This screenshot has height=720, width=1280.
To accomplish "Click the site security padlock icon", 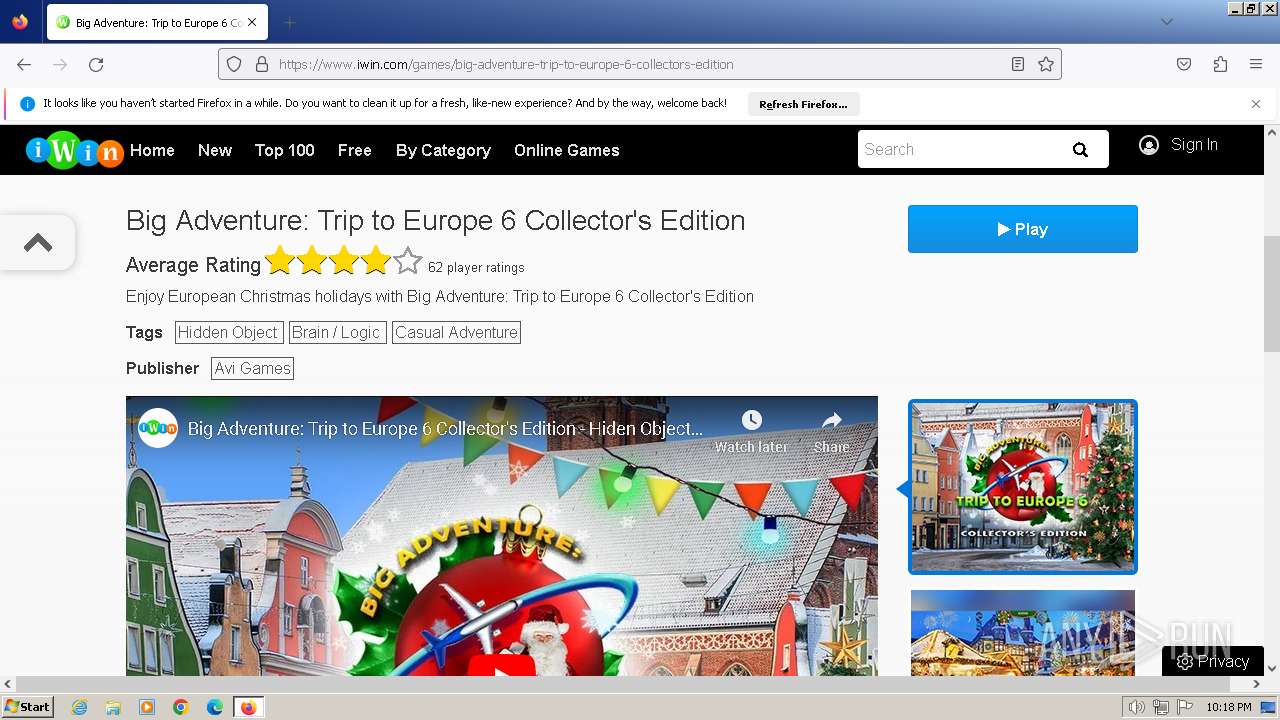I will [262, 64].
